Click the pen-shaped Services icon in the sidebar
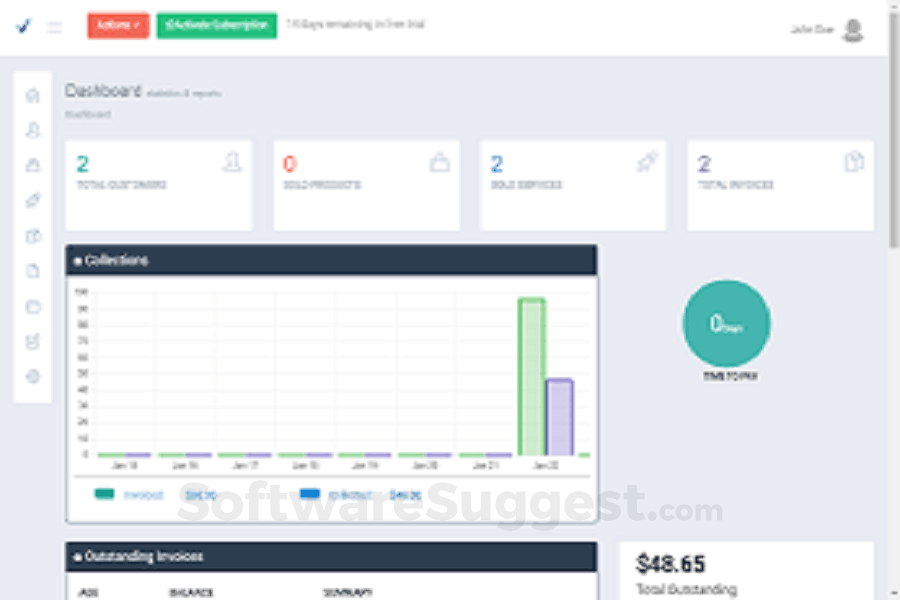Image resolution: width=900 pixels, height=600 pixels. point(33,200)
